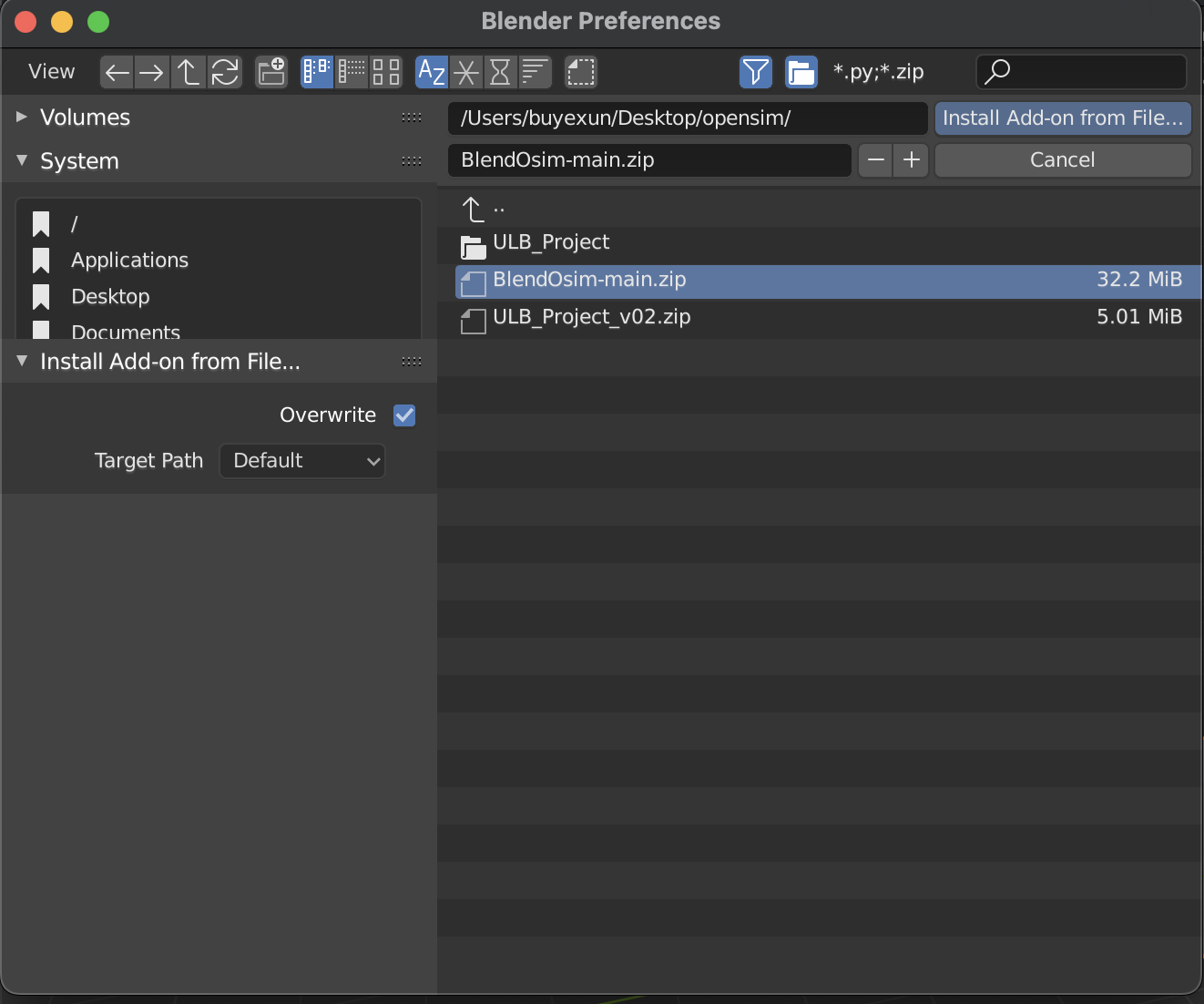Open the root / bookmark
Viewport: 1204px width, 1004px height.
click(219, 223)
